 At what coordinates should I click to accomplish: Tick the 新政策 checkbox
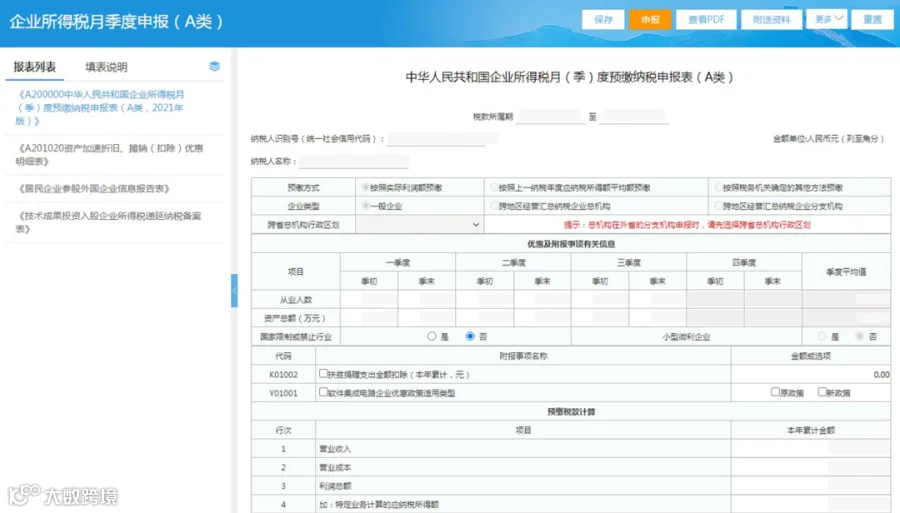[822, 392]
